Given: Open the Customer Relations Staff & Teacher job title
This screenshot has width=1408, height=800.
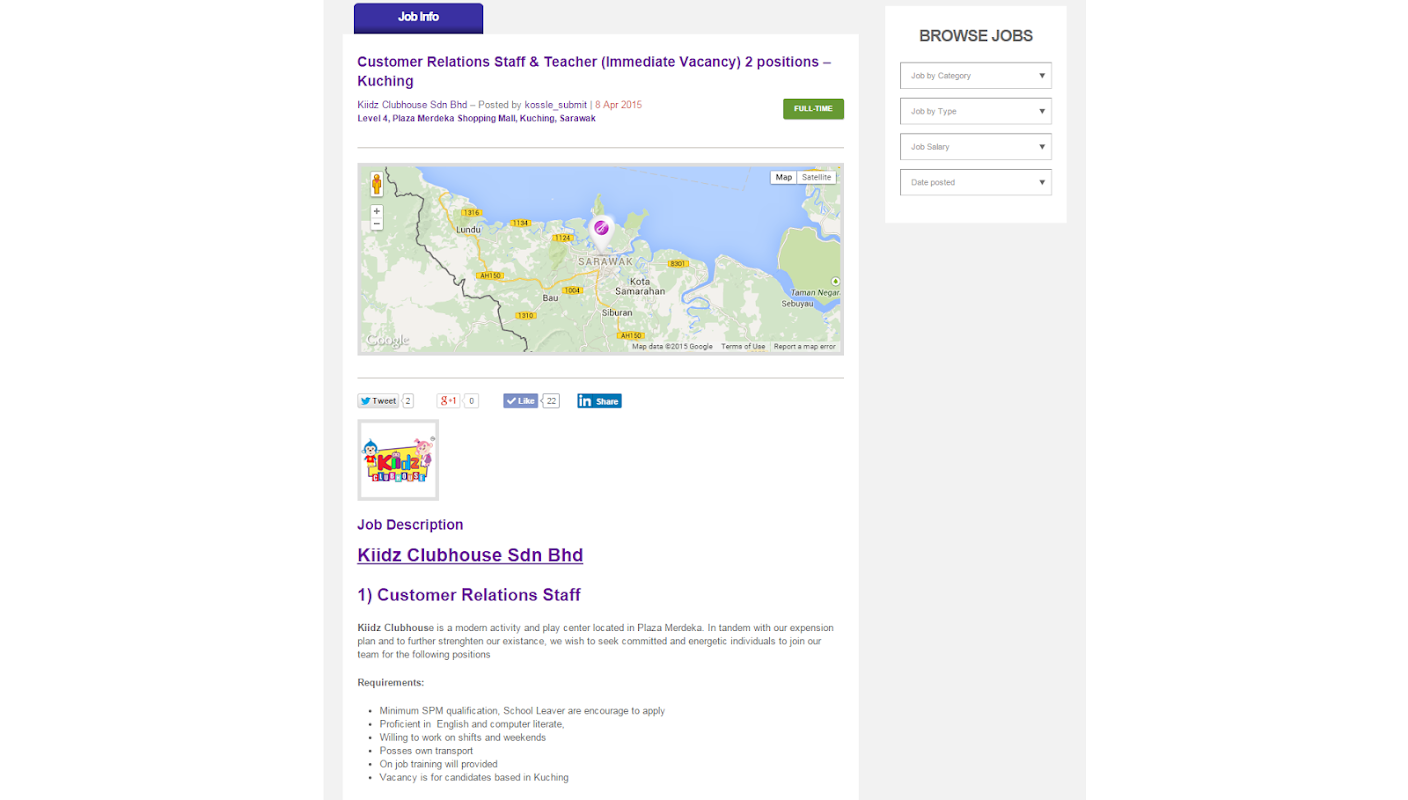Looking at the screenshot, I should [594, 71].
